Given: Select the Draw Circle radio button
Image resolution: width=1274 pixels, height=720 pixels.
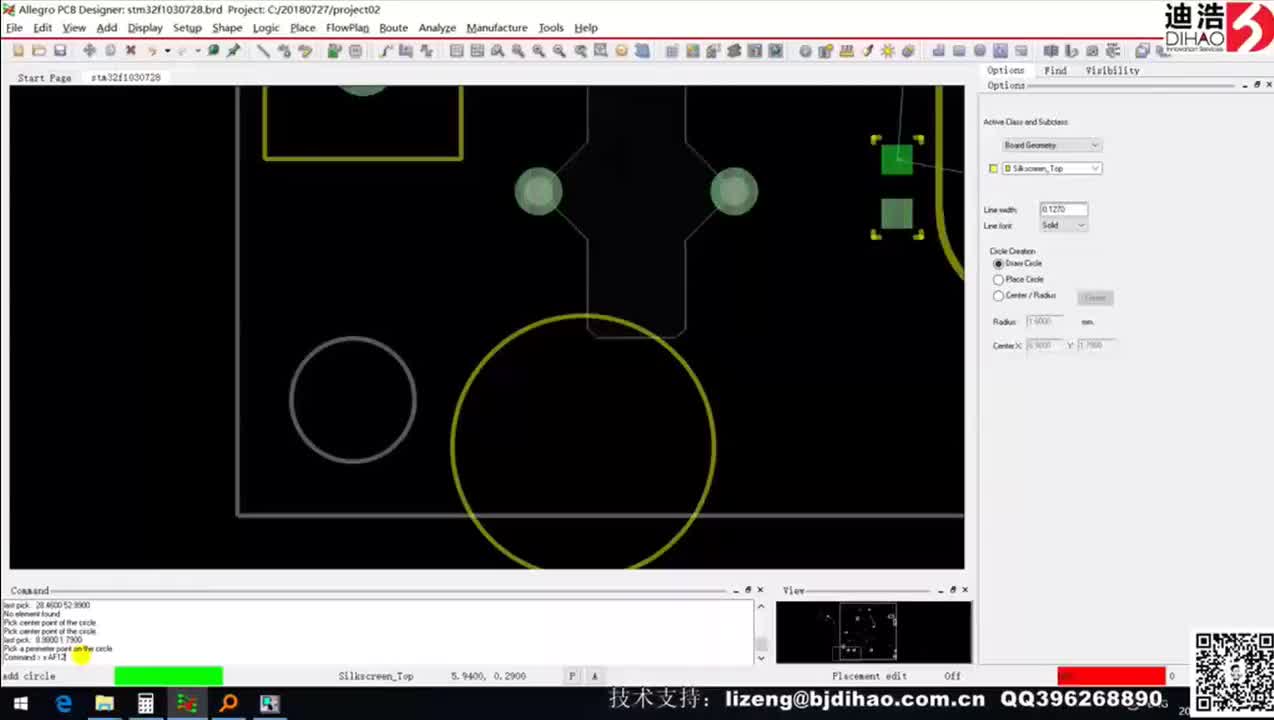Looking at the screenshot, I should click(x=998, y=263).
